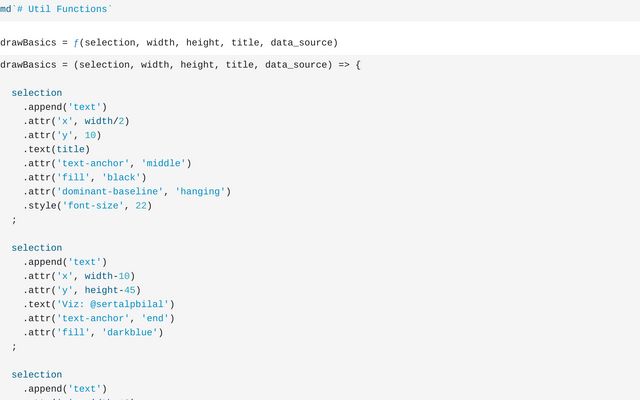This screenshot has width=640, height=400.
Task: Place cursor at the arrow => in the drawBasics definition
Action: click(x=344, y=65)
